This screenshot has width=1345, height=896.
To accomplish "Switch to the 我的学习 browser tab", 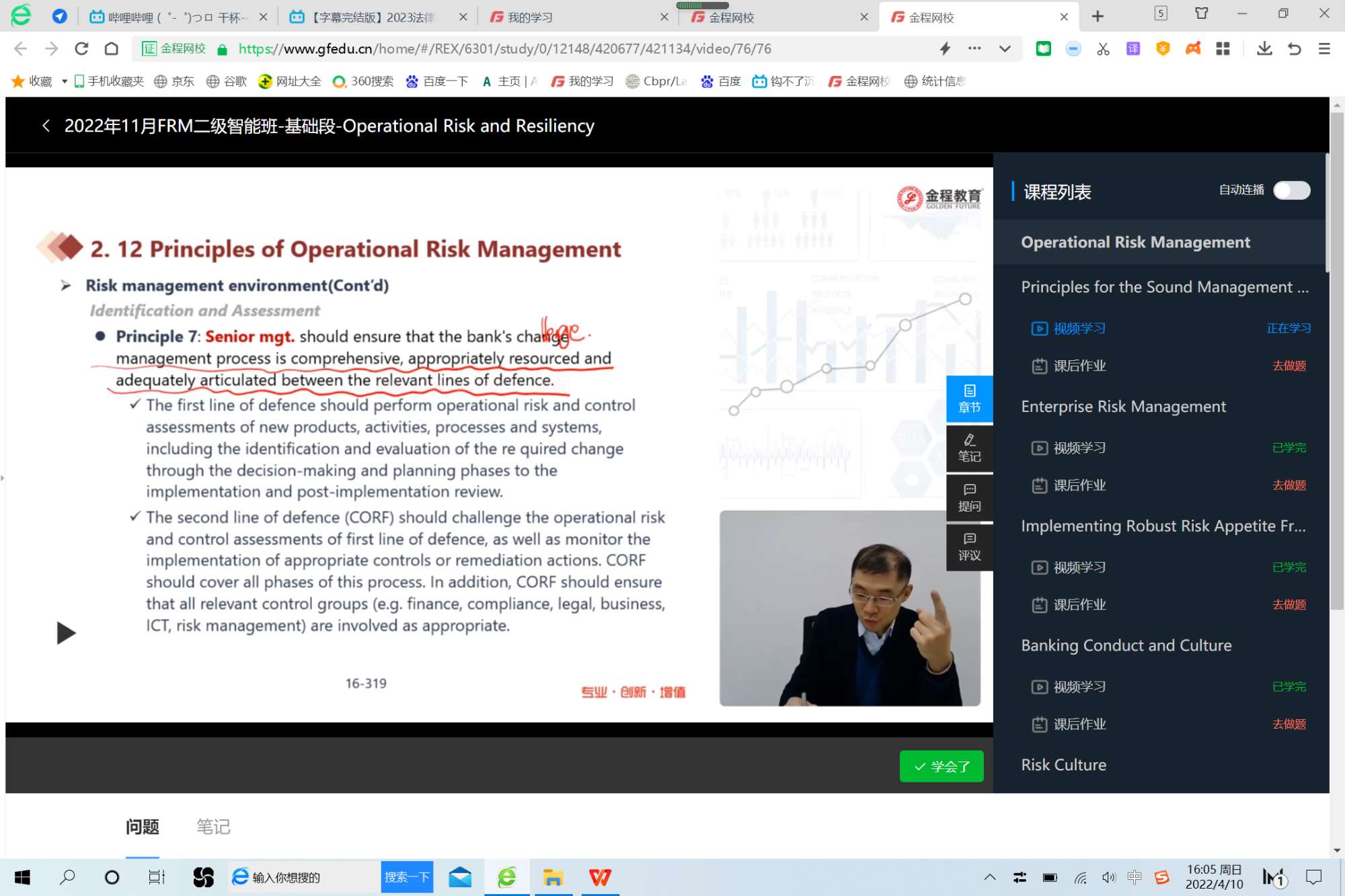I will coord(530,17).
